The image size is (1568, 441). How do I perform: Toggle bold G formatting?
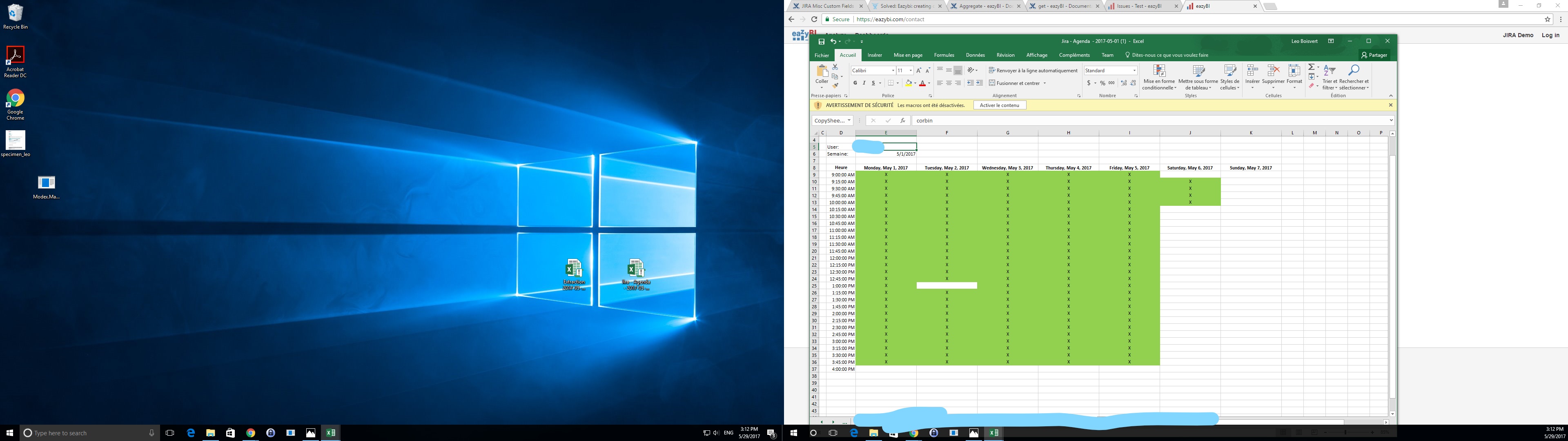855,83
